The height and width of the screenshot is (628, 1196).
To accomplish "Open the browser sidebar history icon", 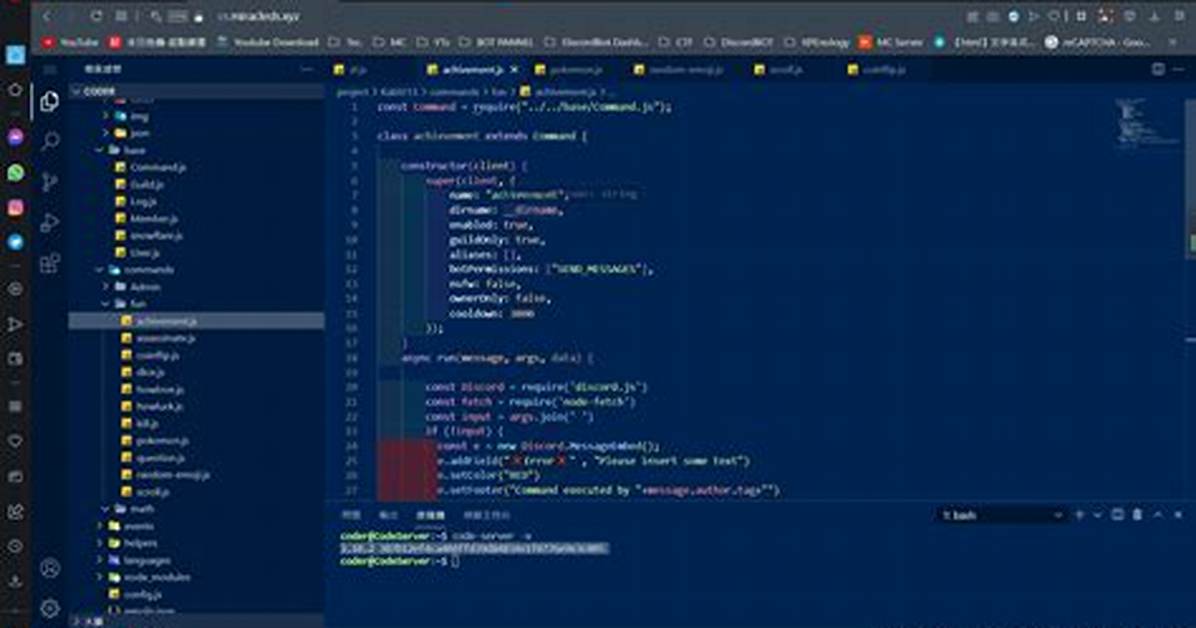I will [x=15, y=546].
